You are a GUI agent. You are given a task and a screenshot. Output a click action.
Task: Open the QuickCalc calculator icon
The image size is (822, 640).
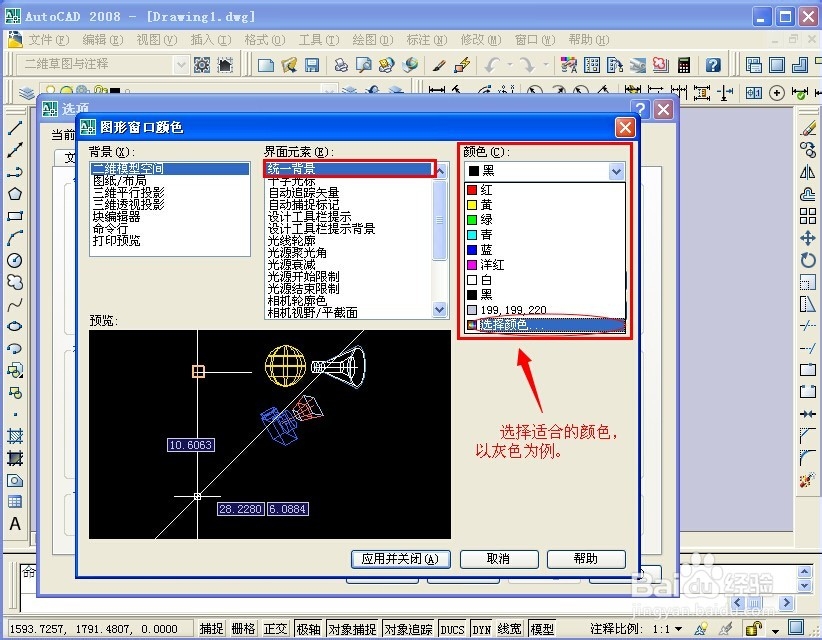click(x=684, y=65)
